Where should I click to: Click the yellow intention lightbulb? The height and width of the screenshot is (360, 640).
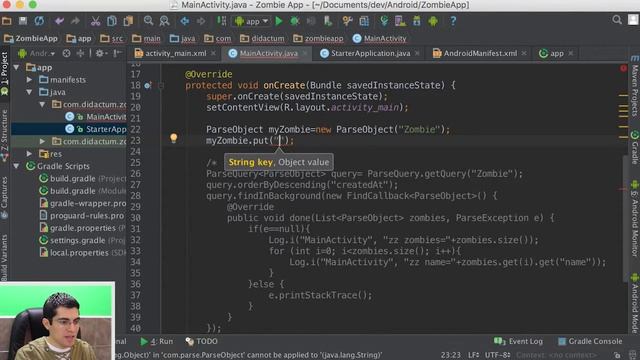[174, 138]
